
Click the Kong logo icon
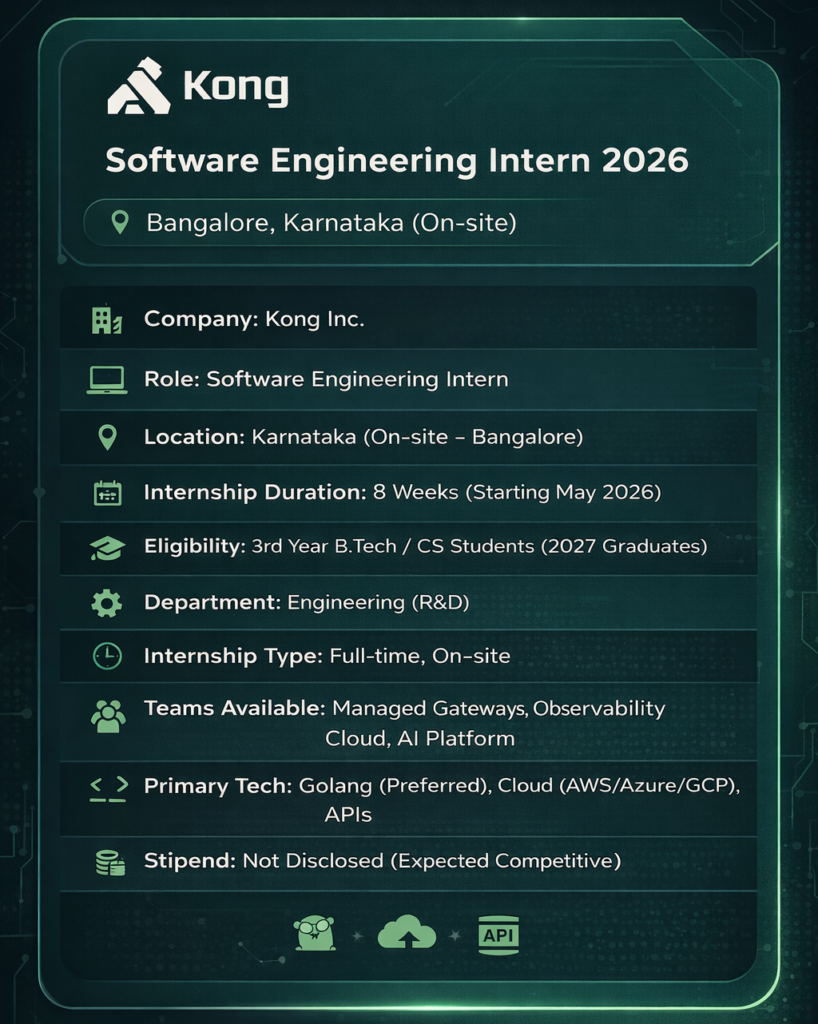[138, 87]
